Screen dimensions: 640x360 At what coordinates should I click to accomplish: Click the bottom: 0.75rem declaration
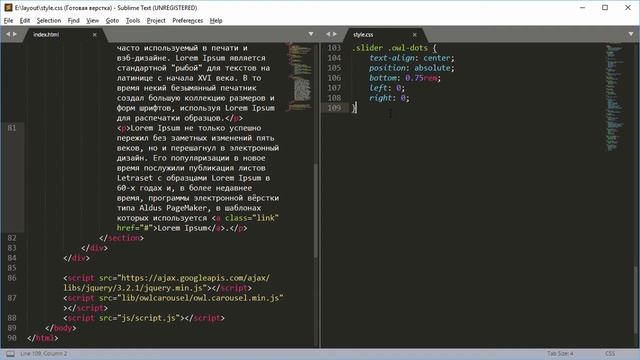405,78
